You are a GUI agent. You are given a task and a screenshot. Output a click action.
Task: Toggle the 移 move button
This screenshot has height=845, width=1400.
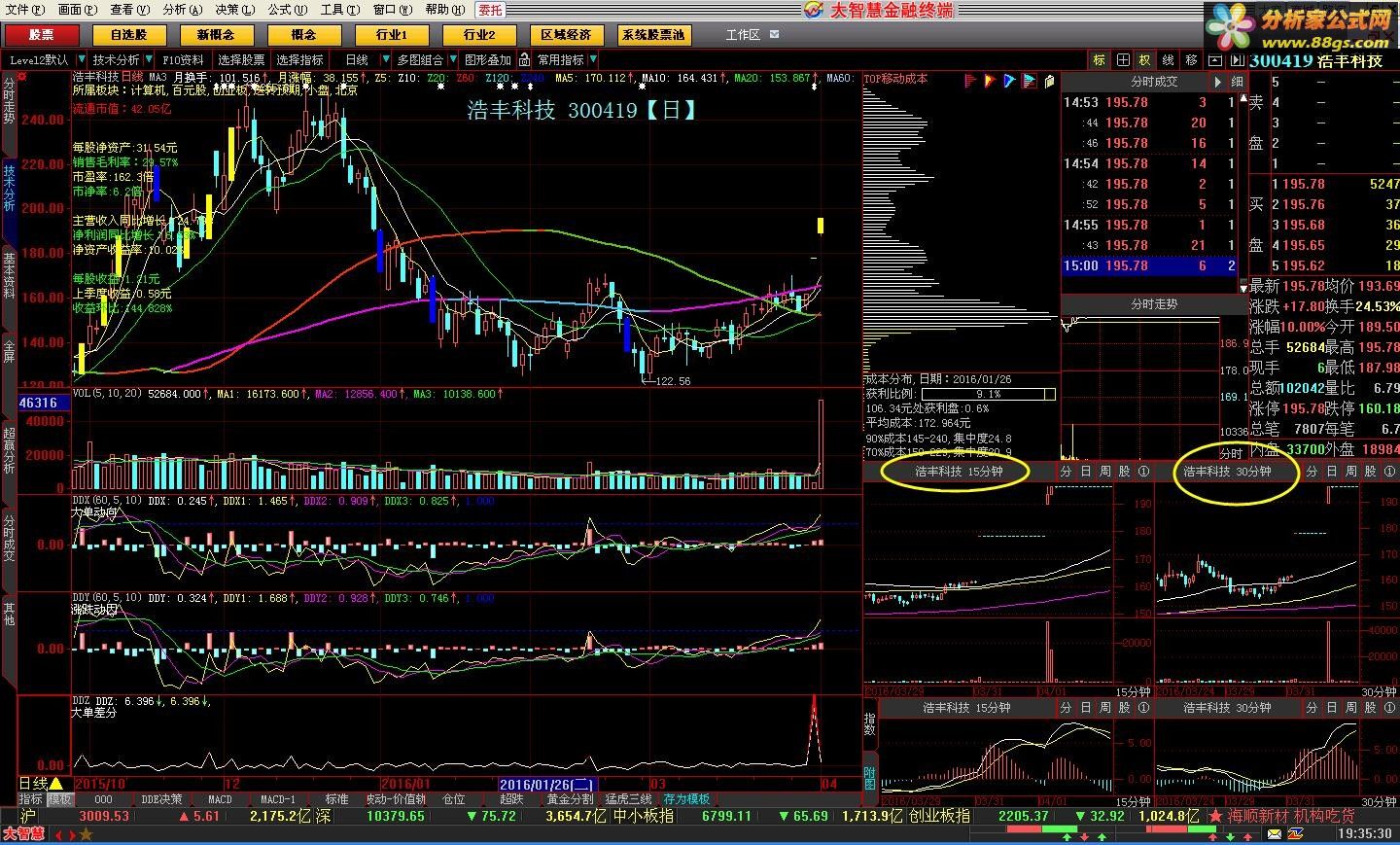pos(1190,60)
